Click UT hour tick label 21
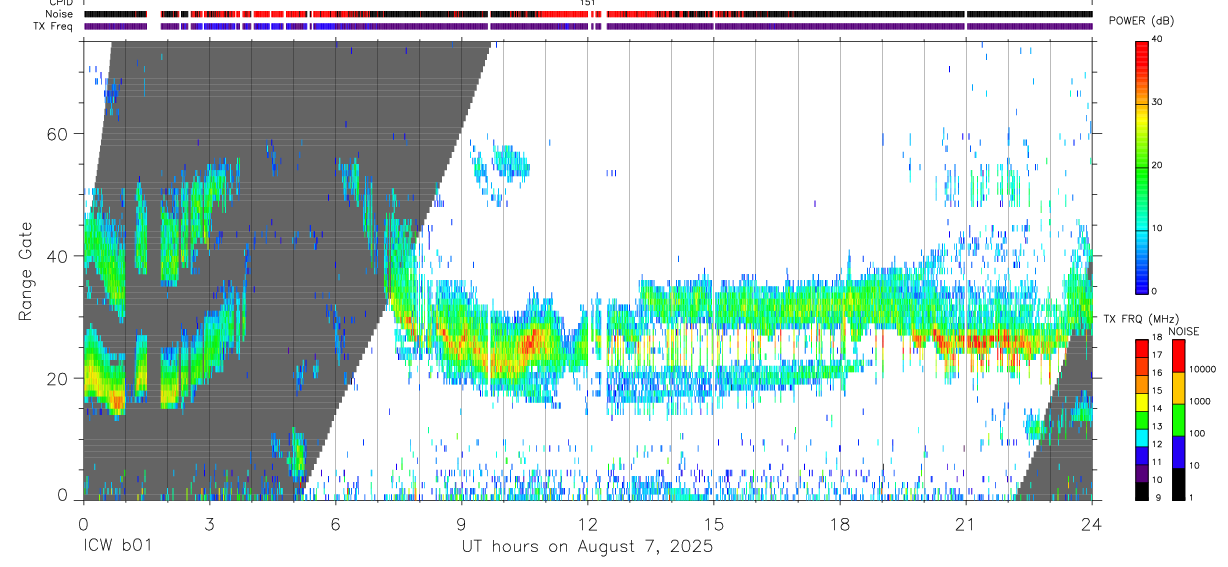 click(966, 523)
